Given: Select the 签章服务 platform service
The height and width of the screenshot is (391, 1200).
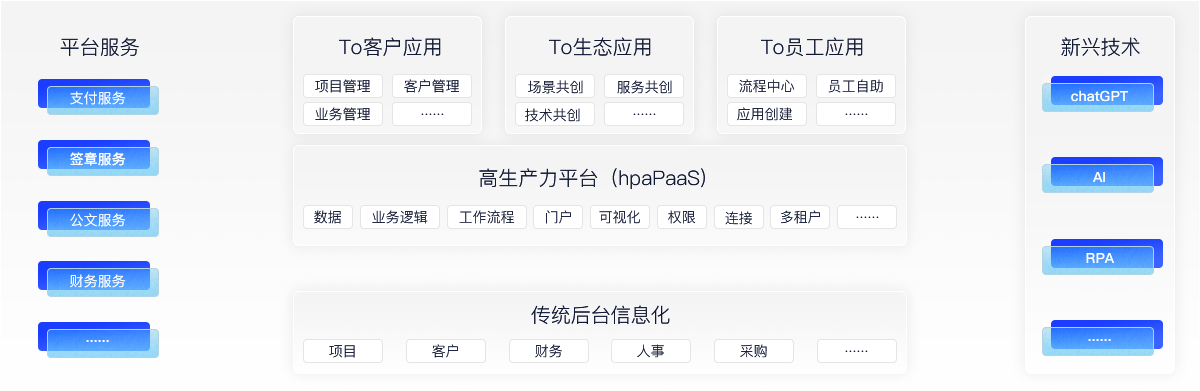Looking at the screenshot, I should coord(98,158).
